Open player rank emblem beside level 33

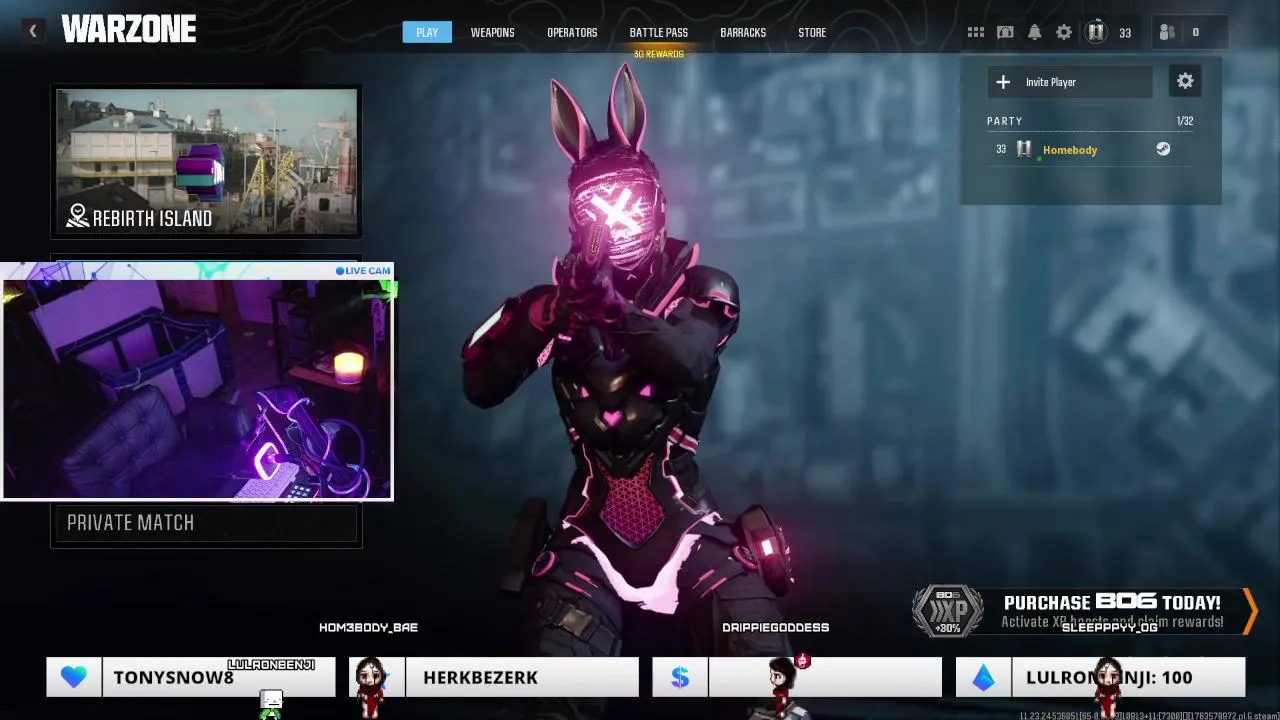[1096, 32]
